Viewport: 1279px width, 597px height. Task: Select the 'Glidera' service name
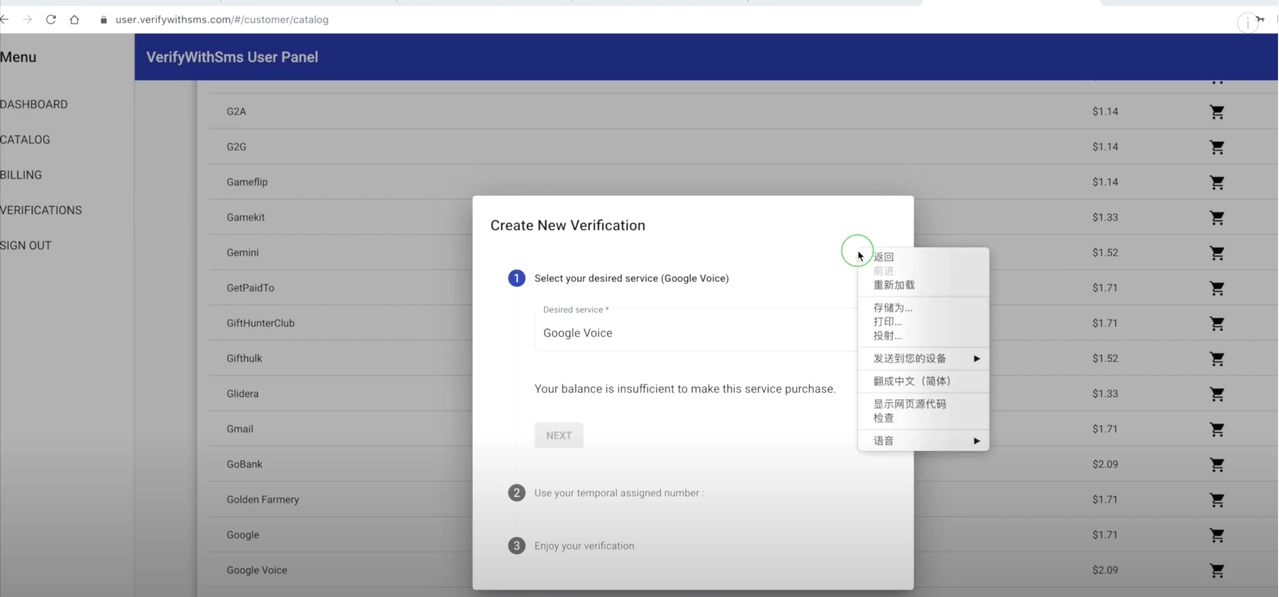(242, 394)
